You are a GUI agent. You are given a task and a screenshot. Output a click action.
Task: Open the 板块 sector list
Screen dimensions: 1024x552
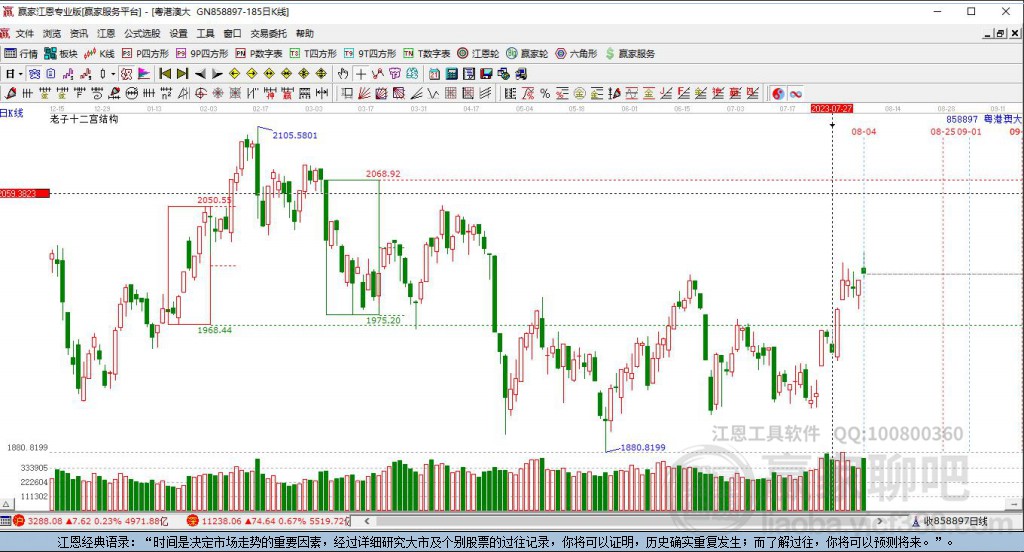(x=61, y=54)
